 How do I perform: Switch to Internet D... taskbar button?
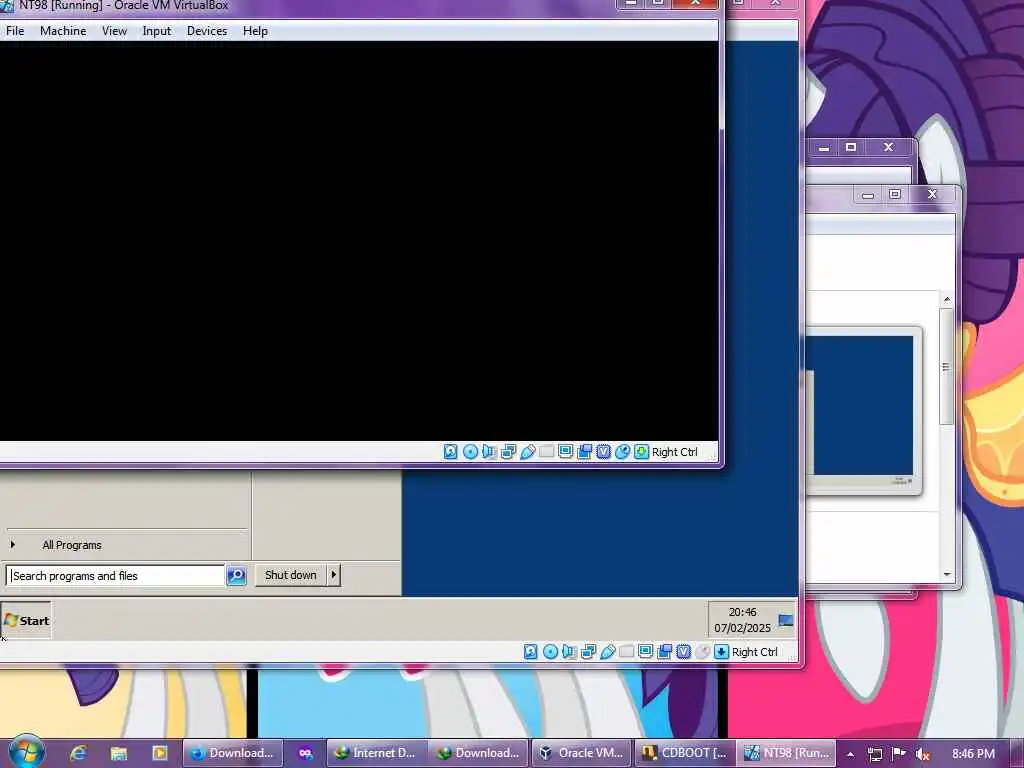376,753
